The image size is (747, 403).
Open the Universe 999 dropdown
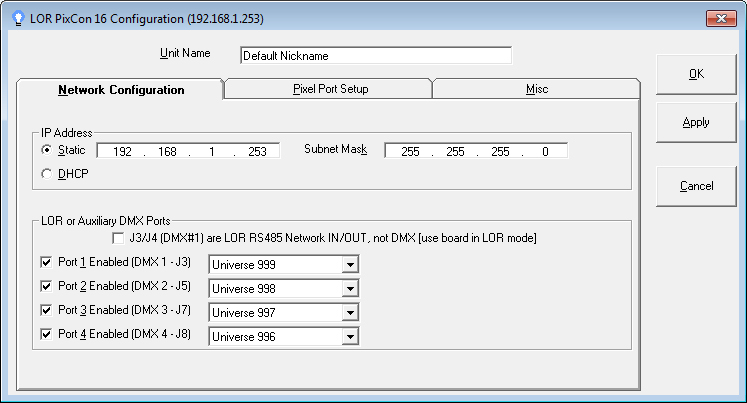(x=349, y=264)
